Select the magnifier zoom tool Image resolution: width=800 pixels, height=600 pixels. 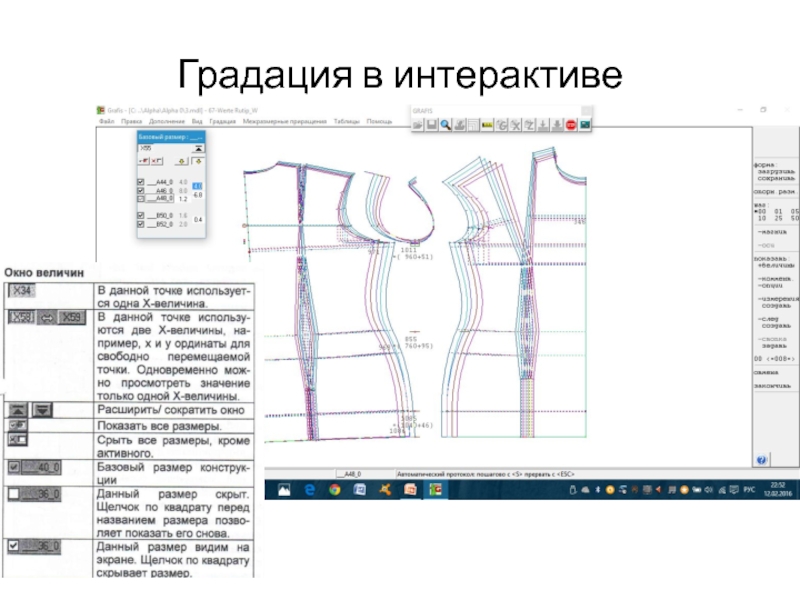pos(445,124)
